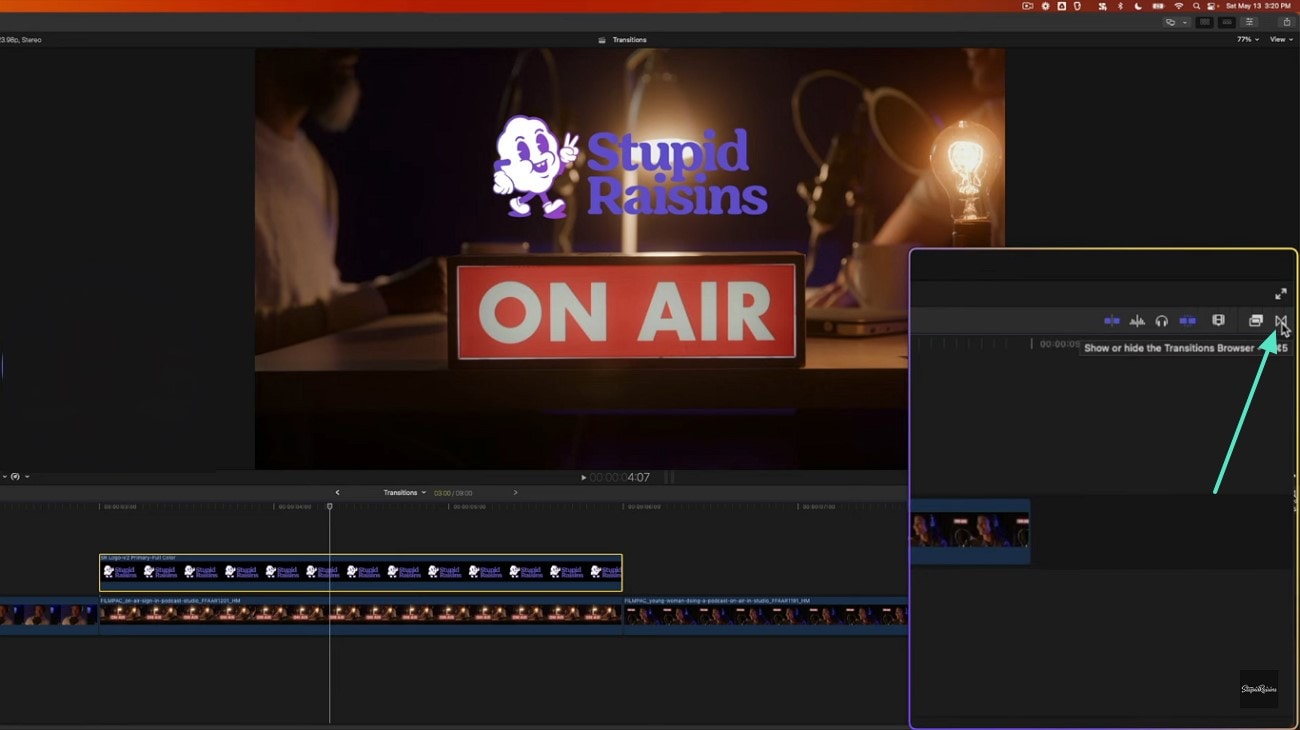Click screen recording camera menu bar icon
The image size is (1300, 730).
(1027, 6)
